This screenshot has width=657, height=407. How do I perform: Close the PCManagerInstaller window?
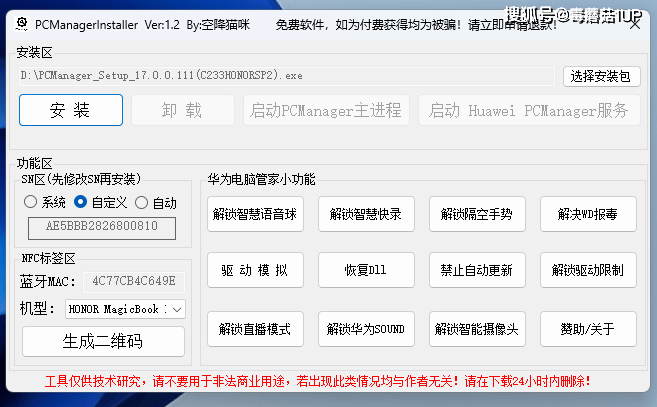[635, 24]
